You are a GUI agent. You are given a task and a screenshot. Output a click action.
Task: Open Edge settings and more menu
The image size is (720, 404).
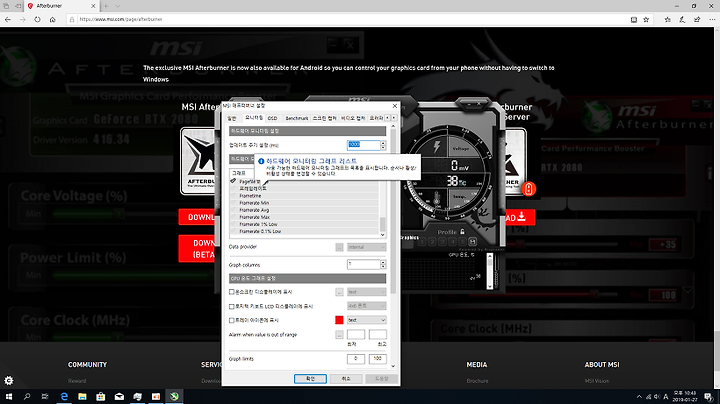tap(712, 19)
